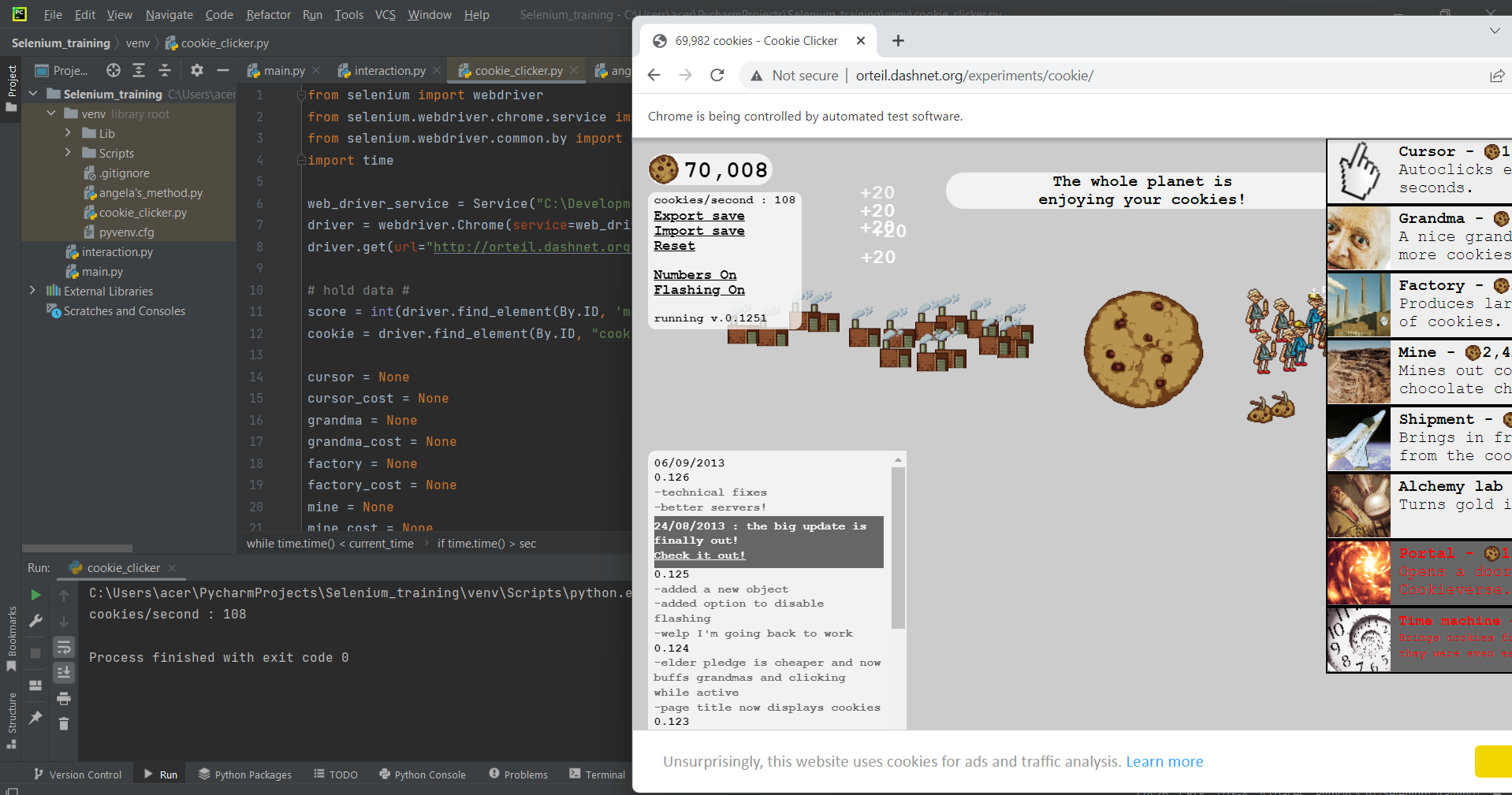
Task: Click down the stack trace arrow
Action: click(x=64, y=622)
